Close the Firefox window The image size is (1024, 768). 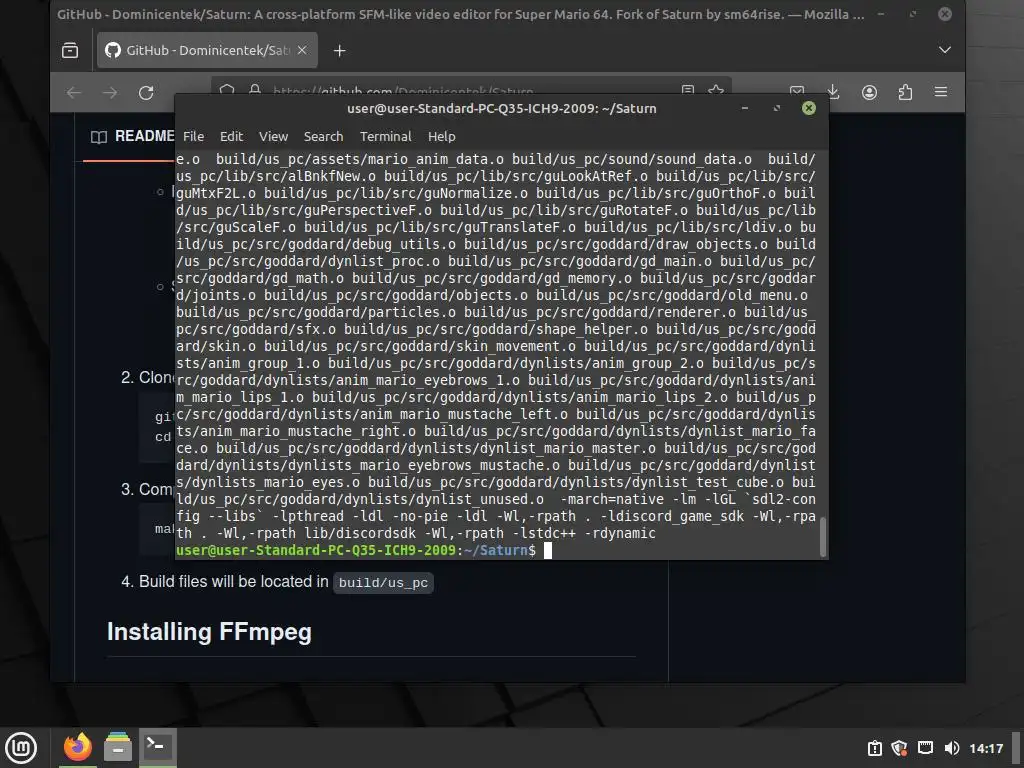944,14
